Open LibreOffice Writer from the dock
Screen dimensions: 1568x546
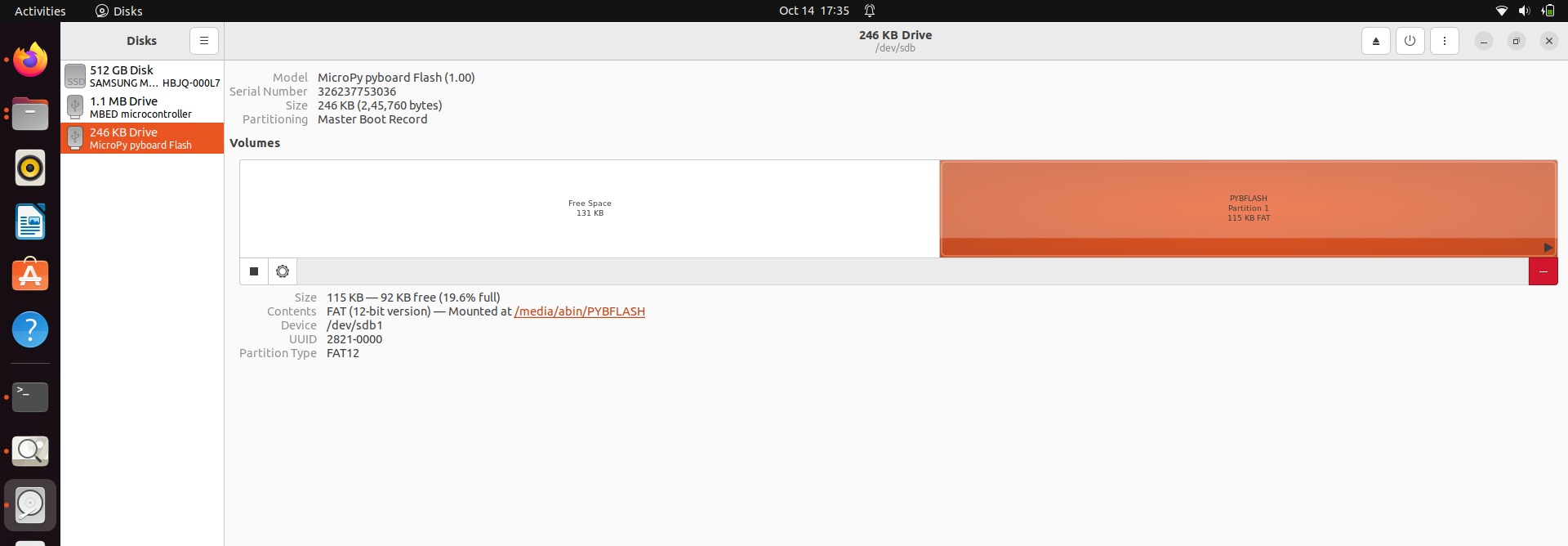click(30, 222)
